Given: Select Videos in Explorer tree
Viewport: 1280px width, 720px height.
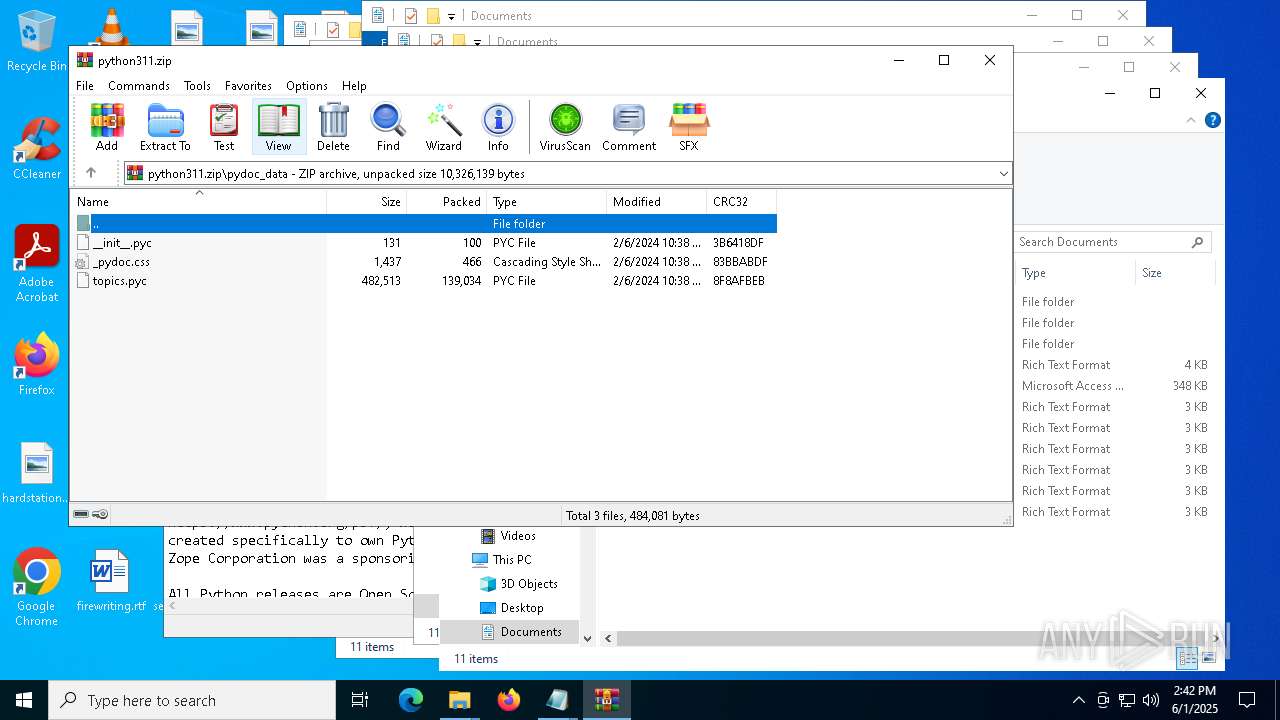Looking at the screenshot, I should (x=508, y=536).
